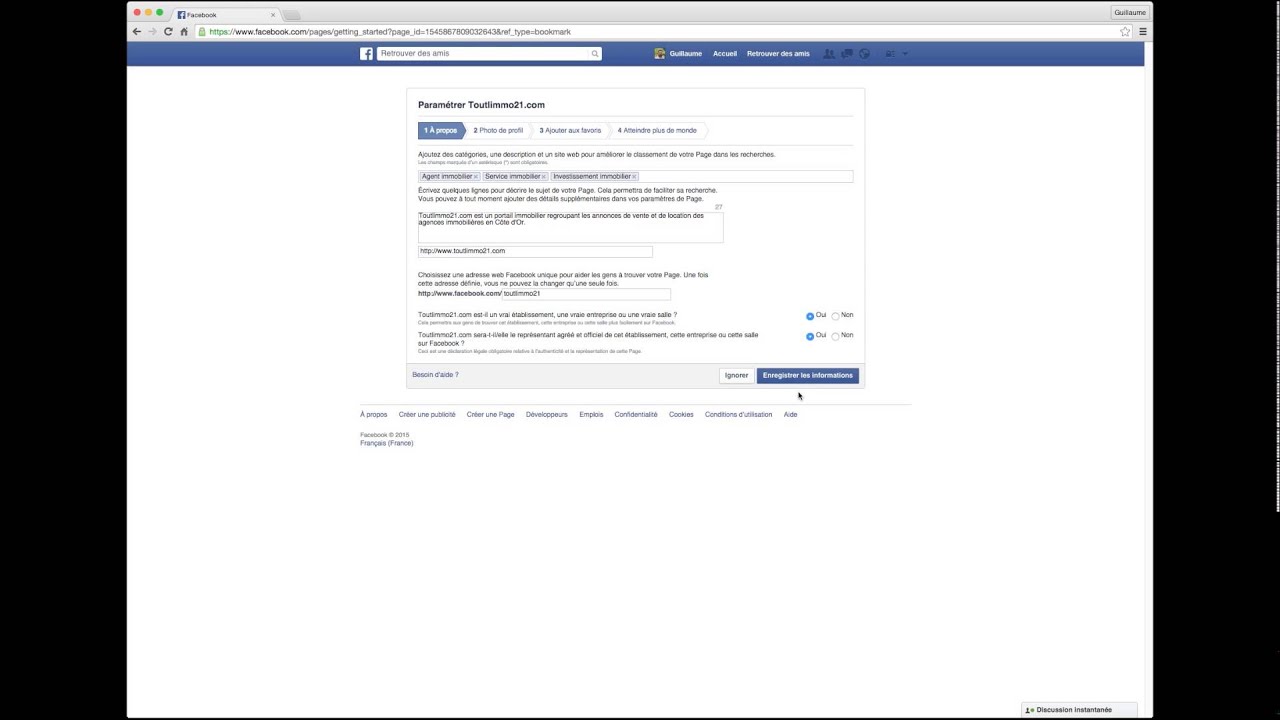Open the Développeurs footer link

coord(547,415)
